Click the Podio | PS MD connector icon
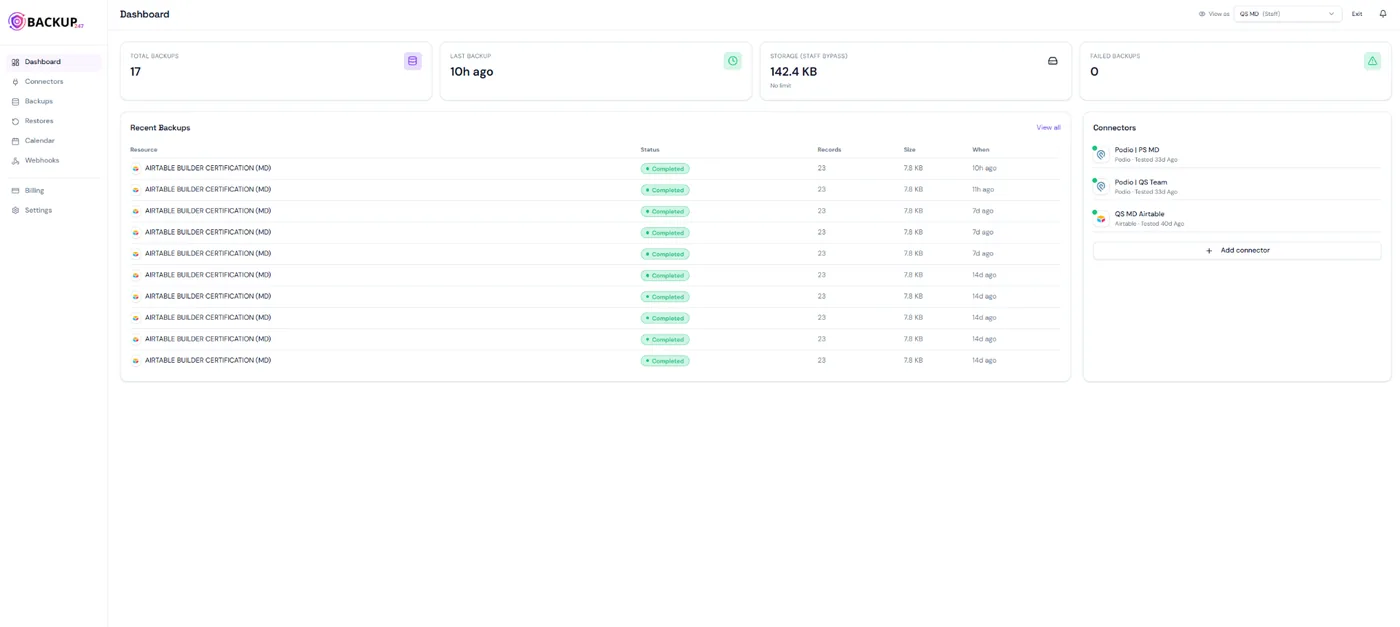1400x627 pixels. 1101,155
